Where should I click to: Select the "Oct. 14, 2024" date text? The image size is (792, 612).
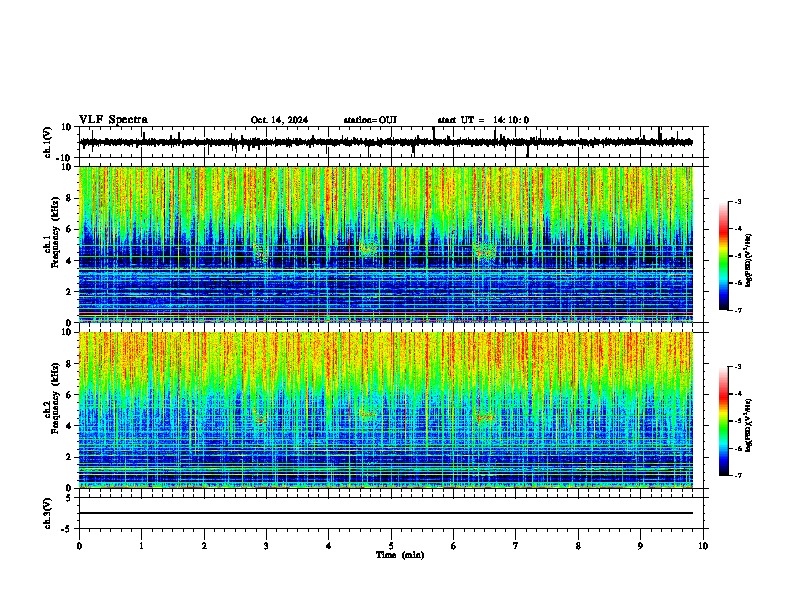[279, 120]
